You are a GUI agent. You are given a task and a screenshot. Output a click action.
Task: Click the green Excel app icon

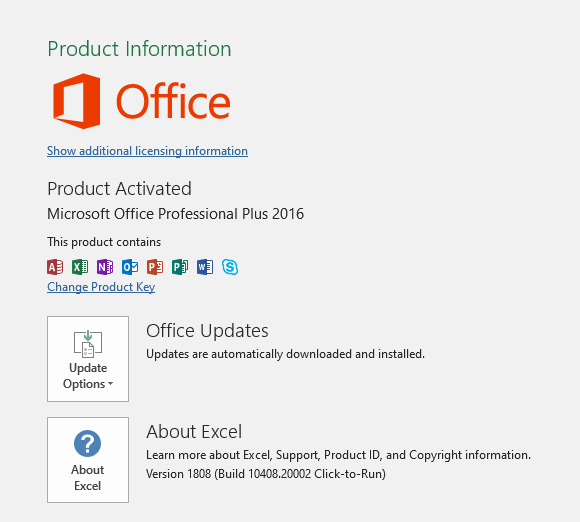tap(80, 267)
